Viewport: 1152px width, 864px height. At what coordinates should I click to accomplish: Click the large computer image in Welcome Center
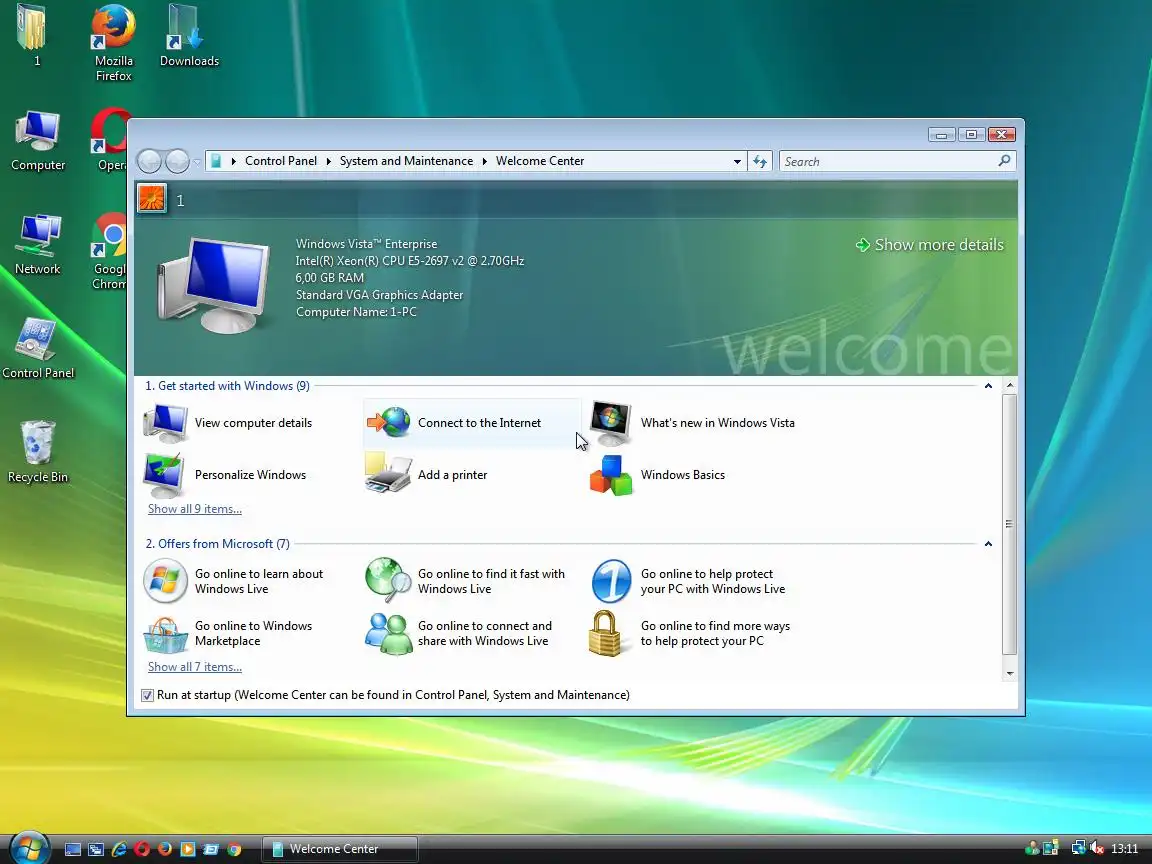[212, 286]
